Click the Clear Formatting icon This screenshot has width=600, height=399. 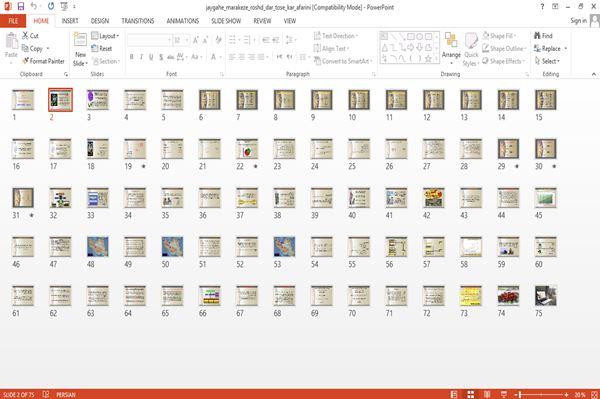click(x=218, y=40)
